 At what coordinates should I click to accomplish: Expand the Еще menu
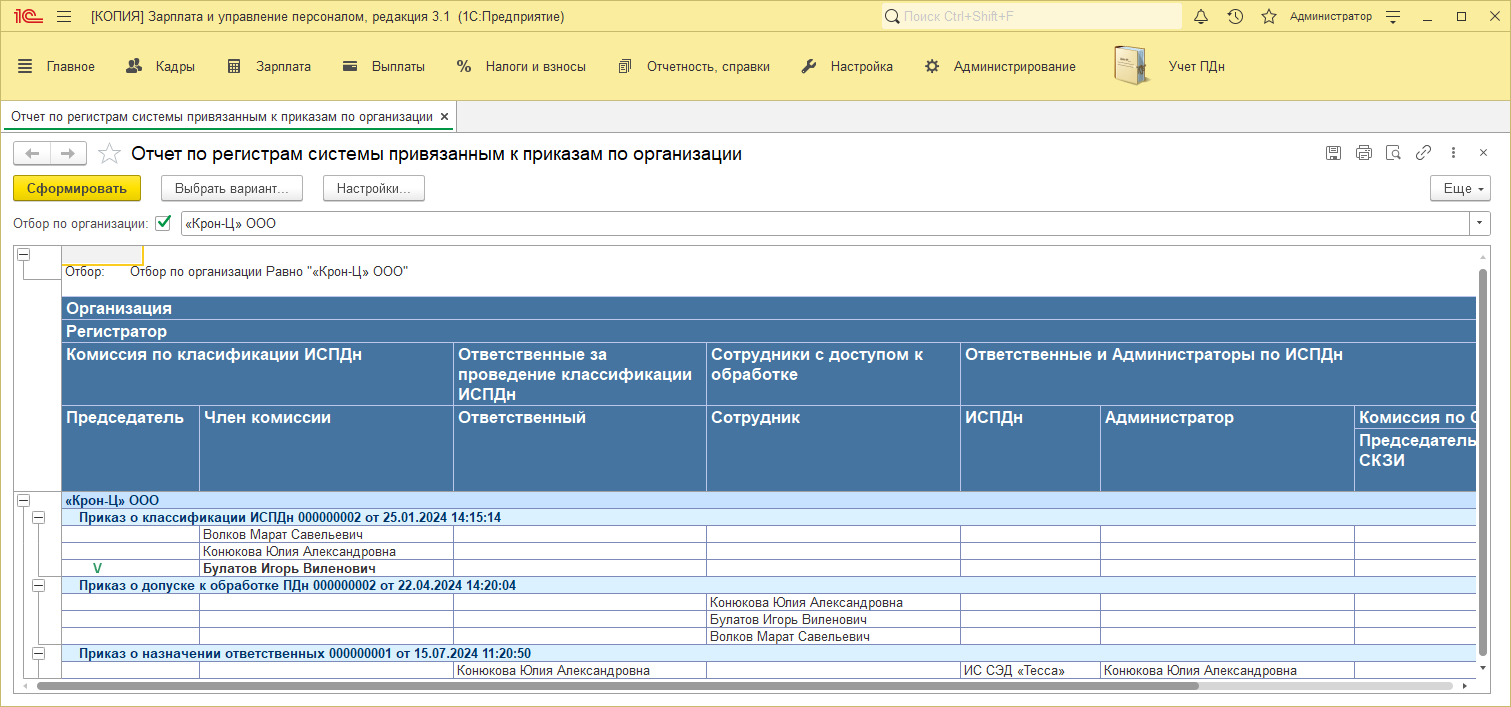pos(1460,188)
